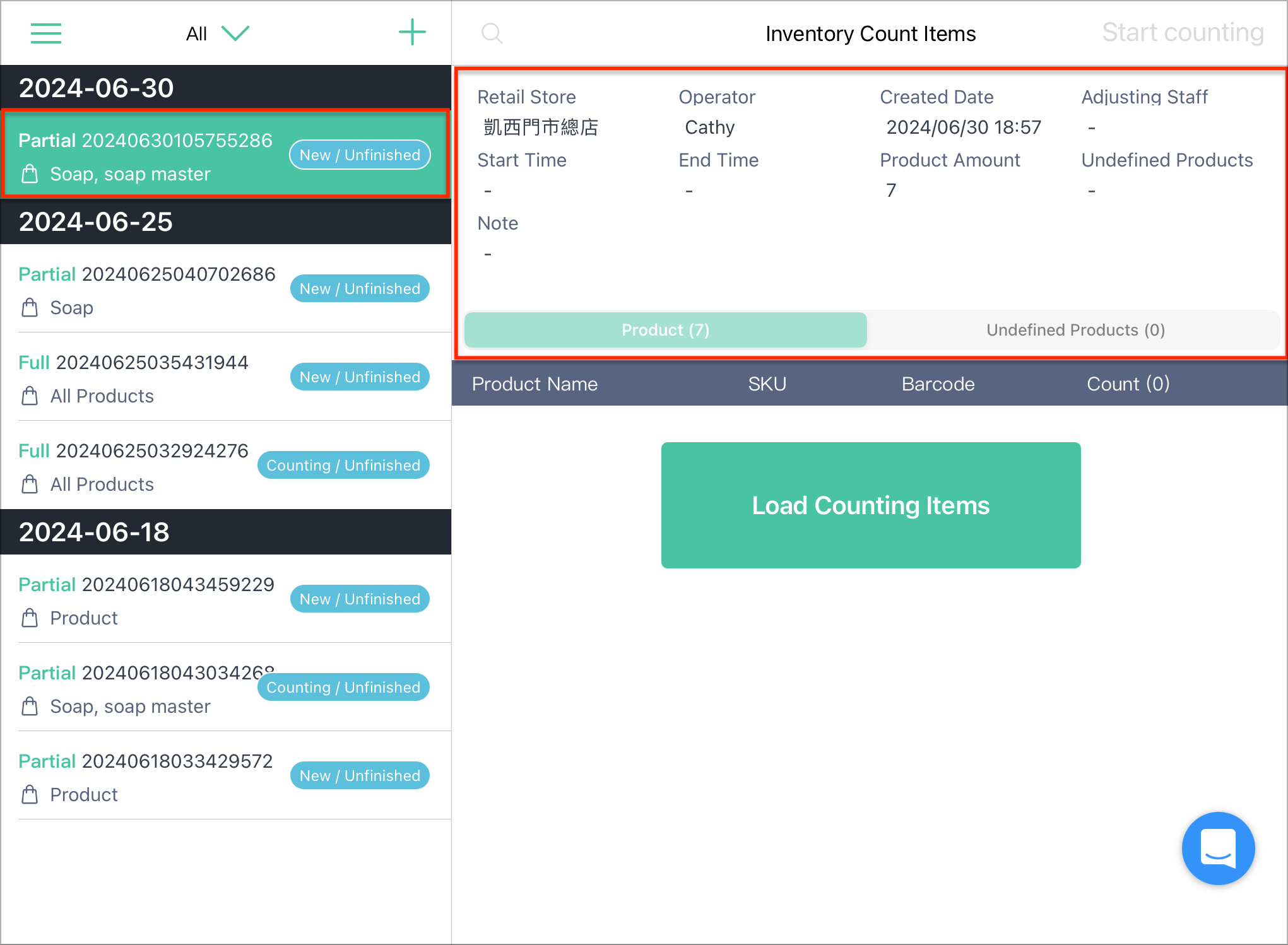Click the New / Unfinished badge on 20240618033429572
The width and height of the screenshot is (1288, 945).
point(360,775)
